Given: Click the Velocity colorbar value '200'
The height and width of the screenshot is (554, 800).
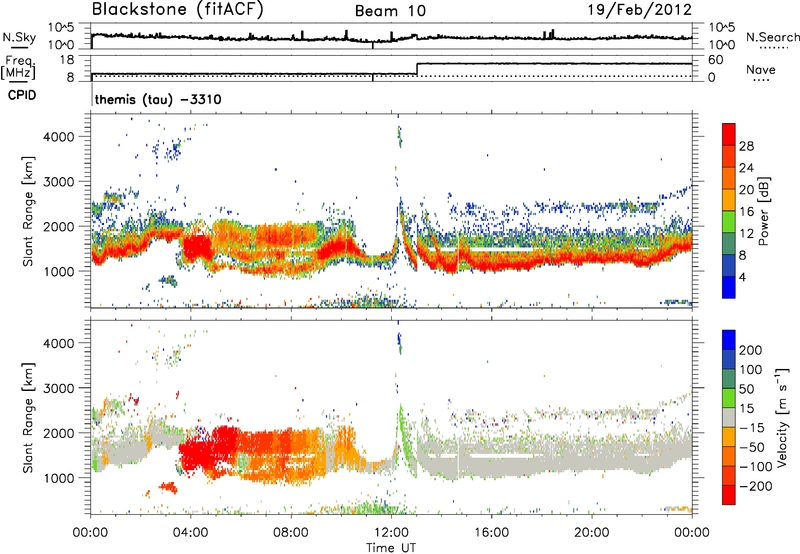Looking at the screenshot, I should click(751, 350).
